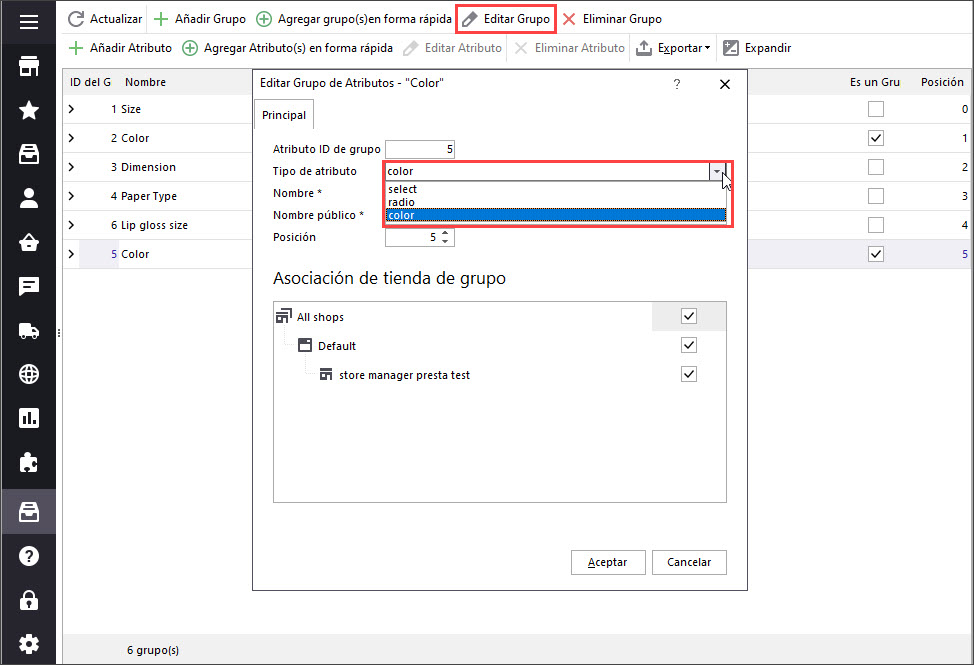This screenshot has width=974, height=665.
Task: Open the store icon in the sidebar
Action: click(29, 66)
